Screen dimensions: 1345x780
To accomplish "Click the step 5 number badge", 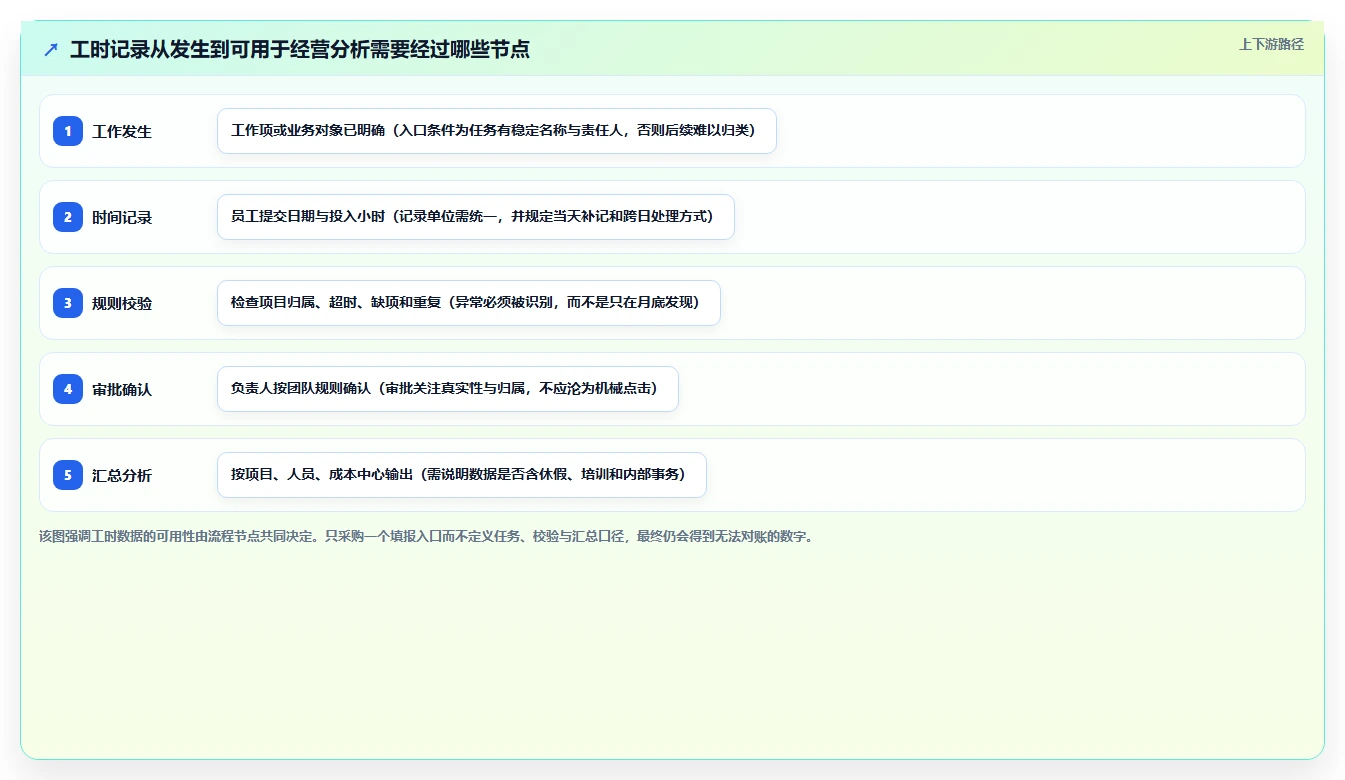I will (x=68, y=474).
